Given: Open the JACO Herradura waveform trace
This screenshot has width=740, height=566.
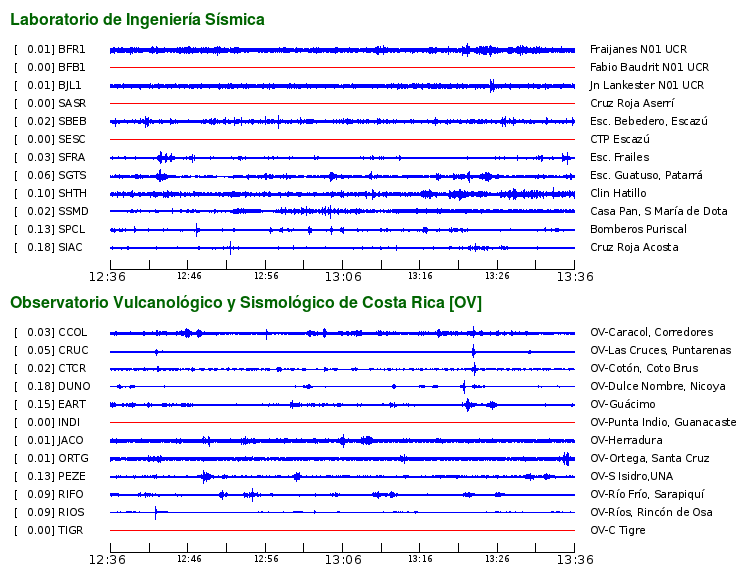Looking at the screenshot, I should coord(342,441).
